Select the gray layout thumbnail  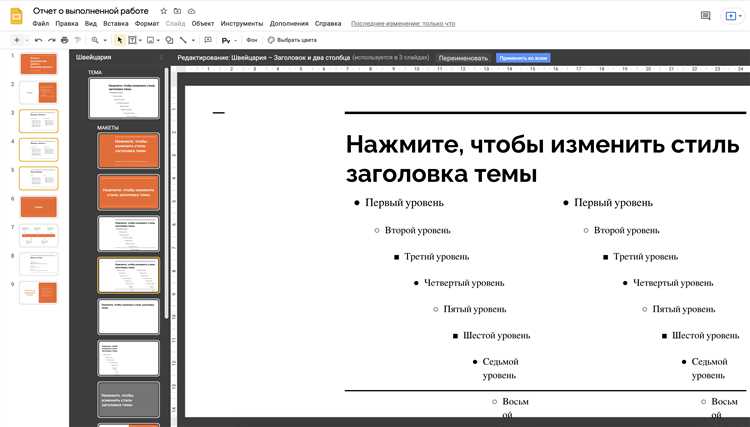click(x=128, y=400)
